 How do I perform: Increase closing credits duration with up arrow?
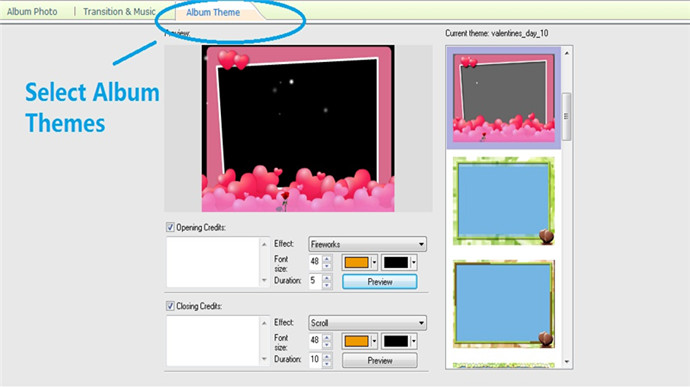pyautogui.click(x=327, y=355)
